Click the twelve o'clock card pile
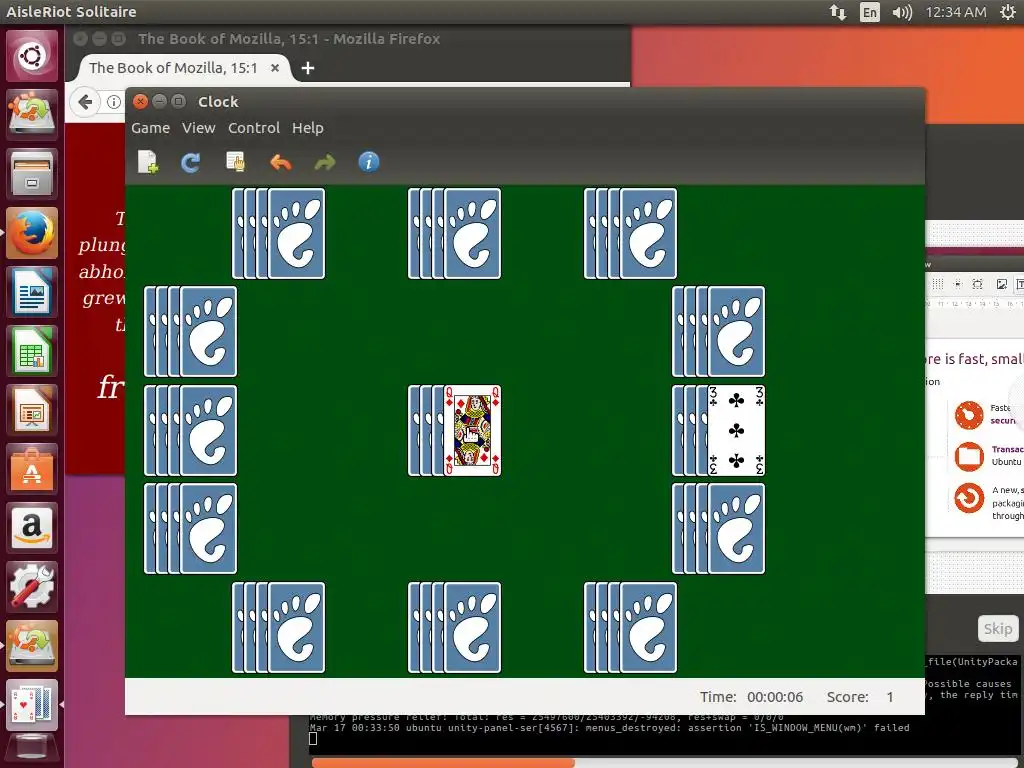The image size is (1024, 768). point(455,234)
